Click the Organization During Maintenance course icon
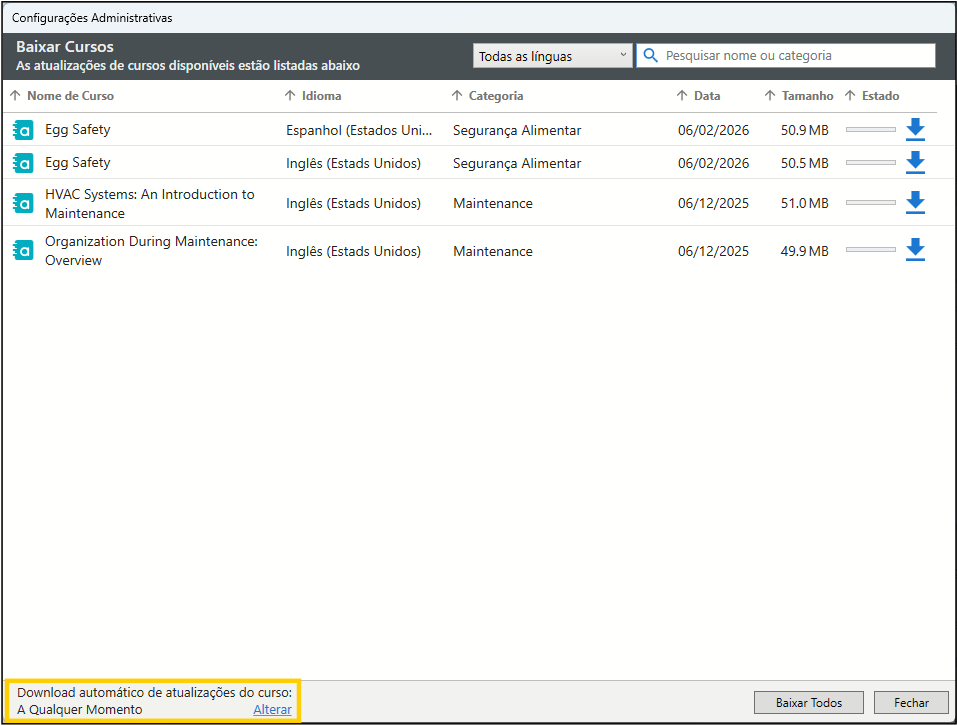The height and width of the screenshot is (725, 957). [24, 251]
